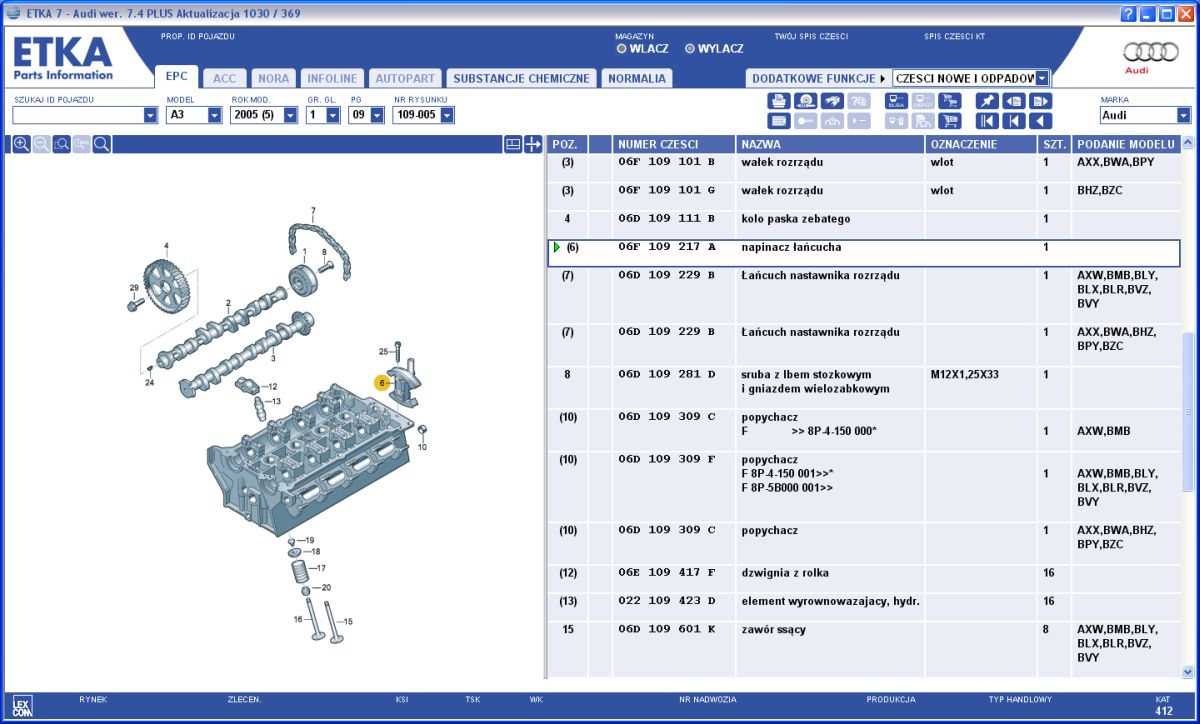The image size is (1200, 724).
Task: Click the table list view icon under the printer
Action: [x=779, y=121]
